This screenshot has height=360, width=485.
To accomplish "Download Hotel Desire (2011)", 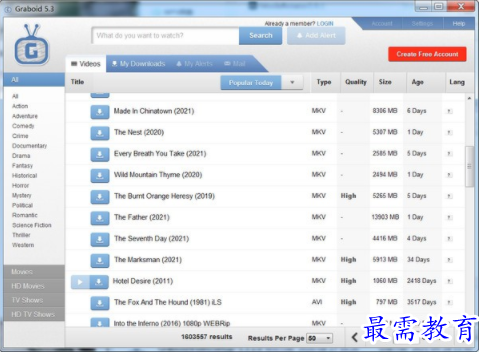I will pyautogui.click(x=99, y=282).
